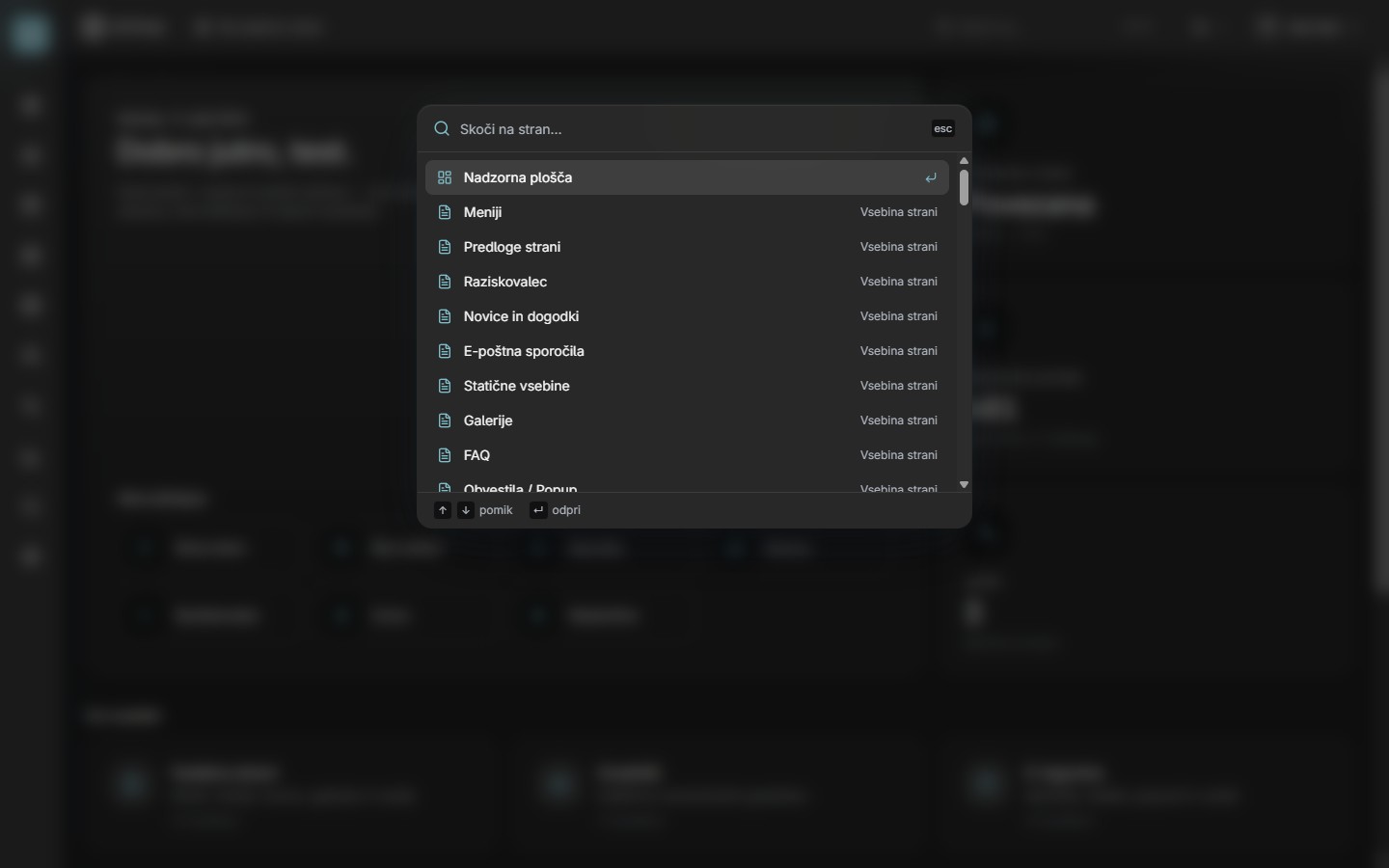
Task: Click "Vsebina strani" label on the Statične vsebine row
Action: [x=899, y=386]
